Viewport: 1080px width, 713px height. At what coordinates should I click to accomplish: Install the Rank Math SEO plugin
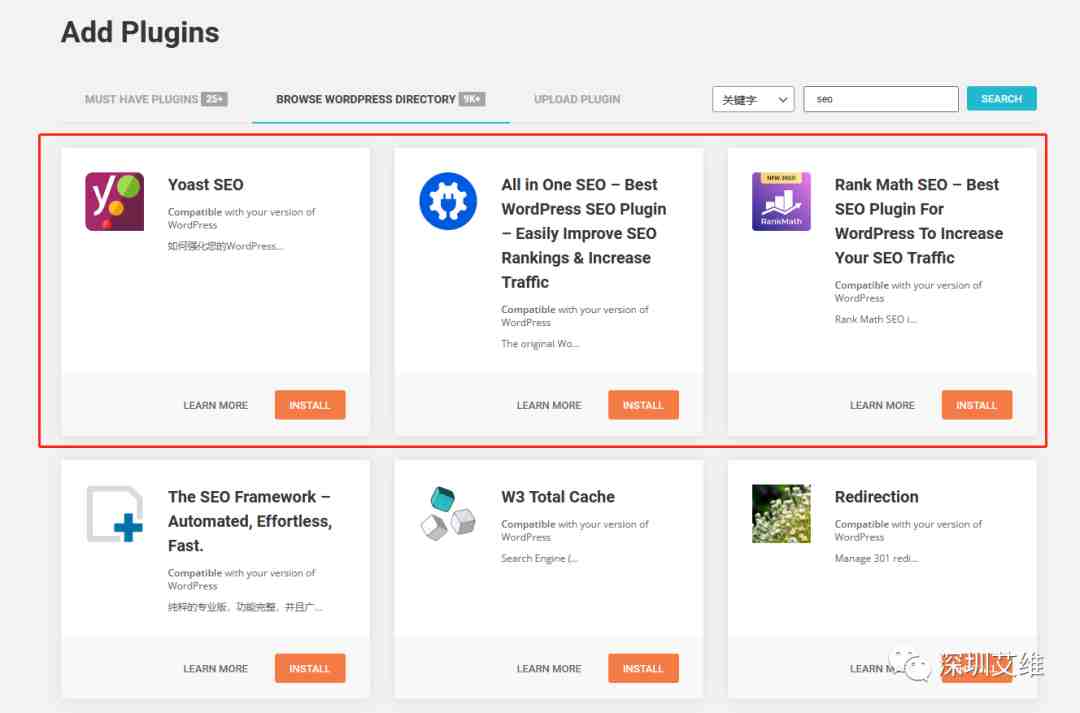coord(977,405)
